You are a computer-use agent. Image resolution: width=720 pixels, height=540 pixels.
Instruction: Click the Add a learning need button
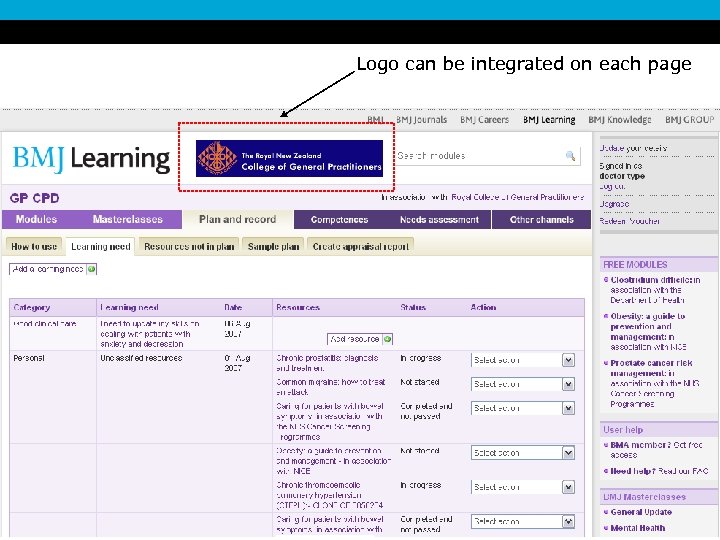click(53, 269)
